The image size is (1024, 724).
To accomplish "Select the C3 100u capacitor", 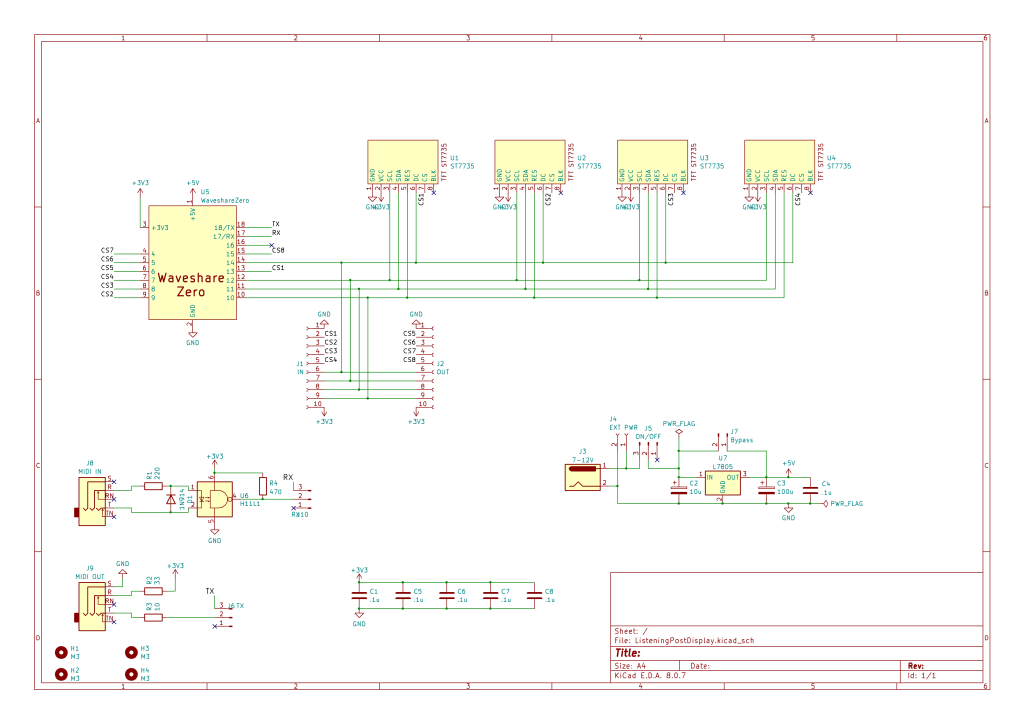I will 766,488.
